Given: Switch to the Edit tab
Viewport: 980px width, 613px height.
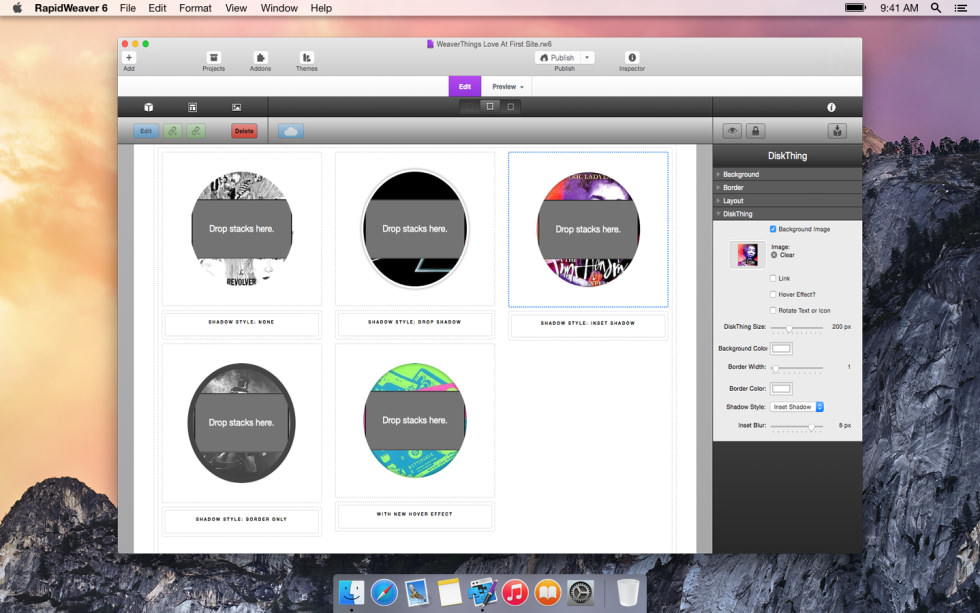Looking at the screenshot, I should tap(464, 86).
